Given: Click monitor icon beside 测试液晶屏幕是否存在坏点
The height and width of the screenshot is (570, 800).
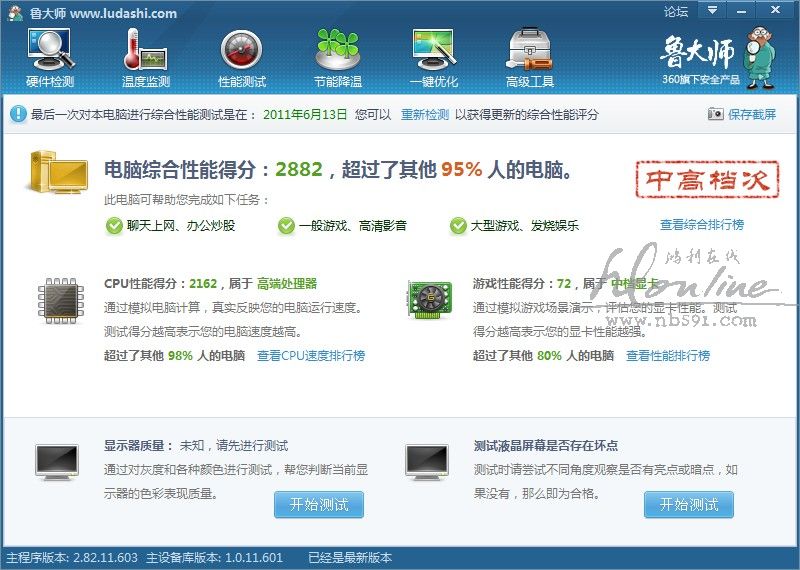Looking at the screenshot, I should coord(428,462).
